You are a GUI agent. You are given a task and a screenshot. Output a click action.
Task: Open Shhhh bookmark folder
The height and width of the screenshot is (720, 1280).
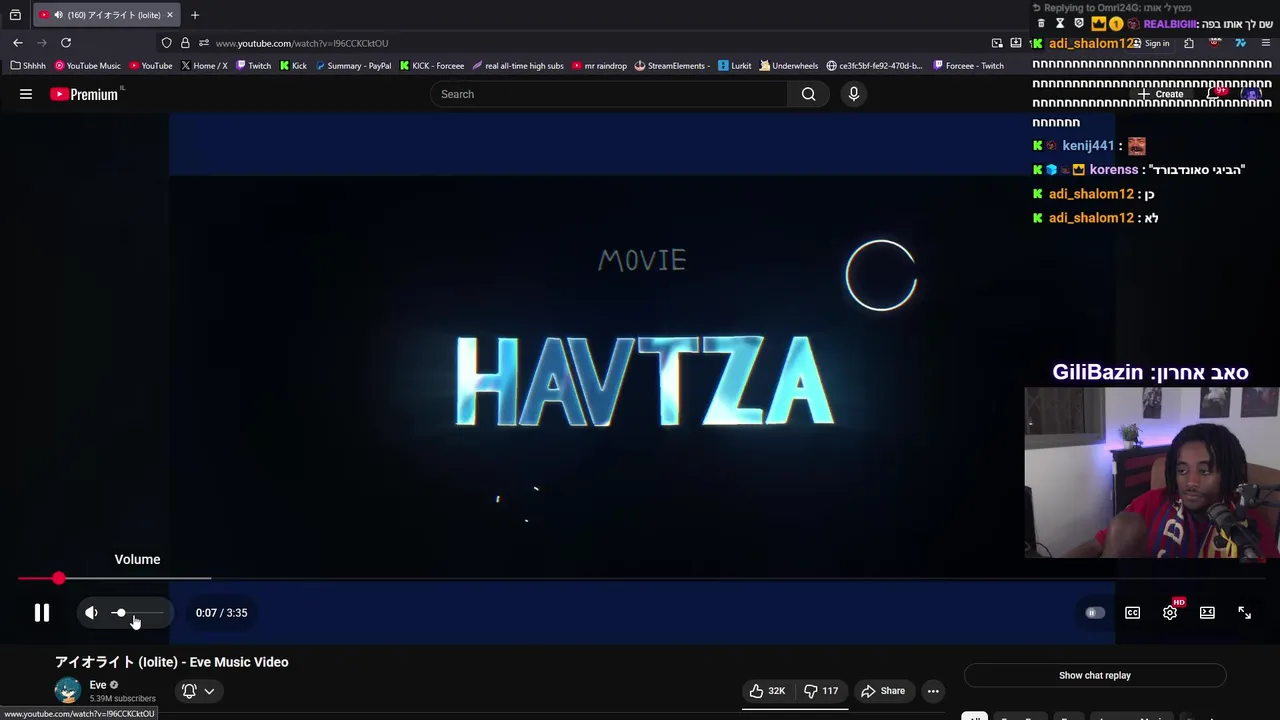point(28,66)
